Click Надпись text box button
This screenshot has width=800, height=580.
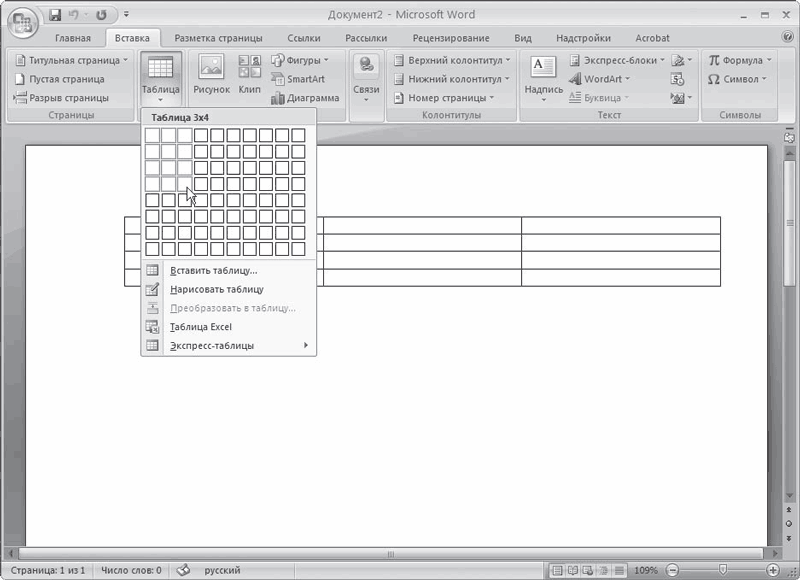point(544,79)
